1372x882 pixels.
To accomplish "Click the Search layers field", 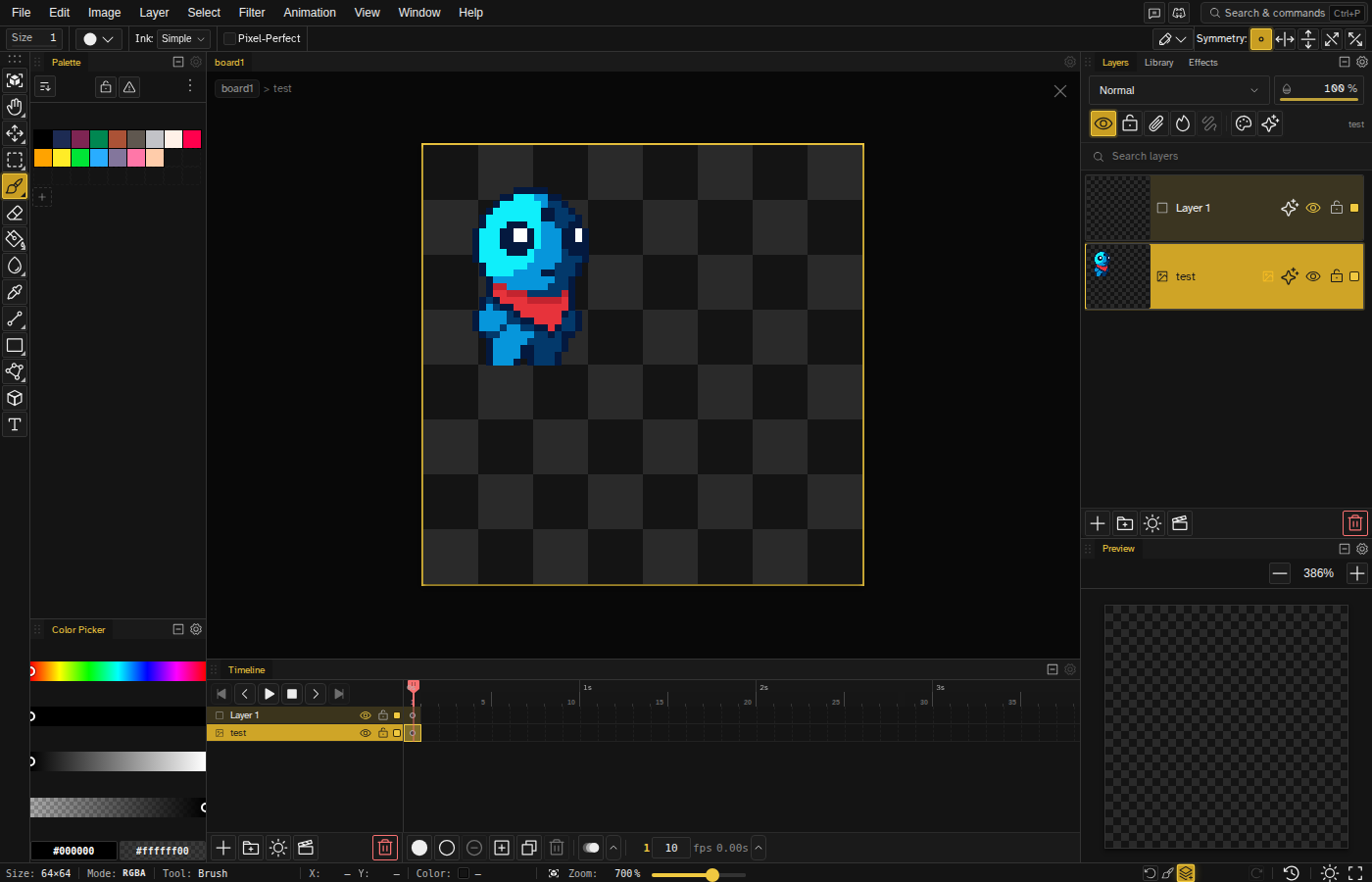I will click(x=1226, y=156).
